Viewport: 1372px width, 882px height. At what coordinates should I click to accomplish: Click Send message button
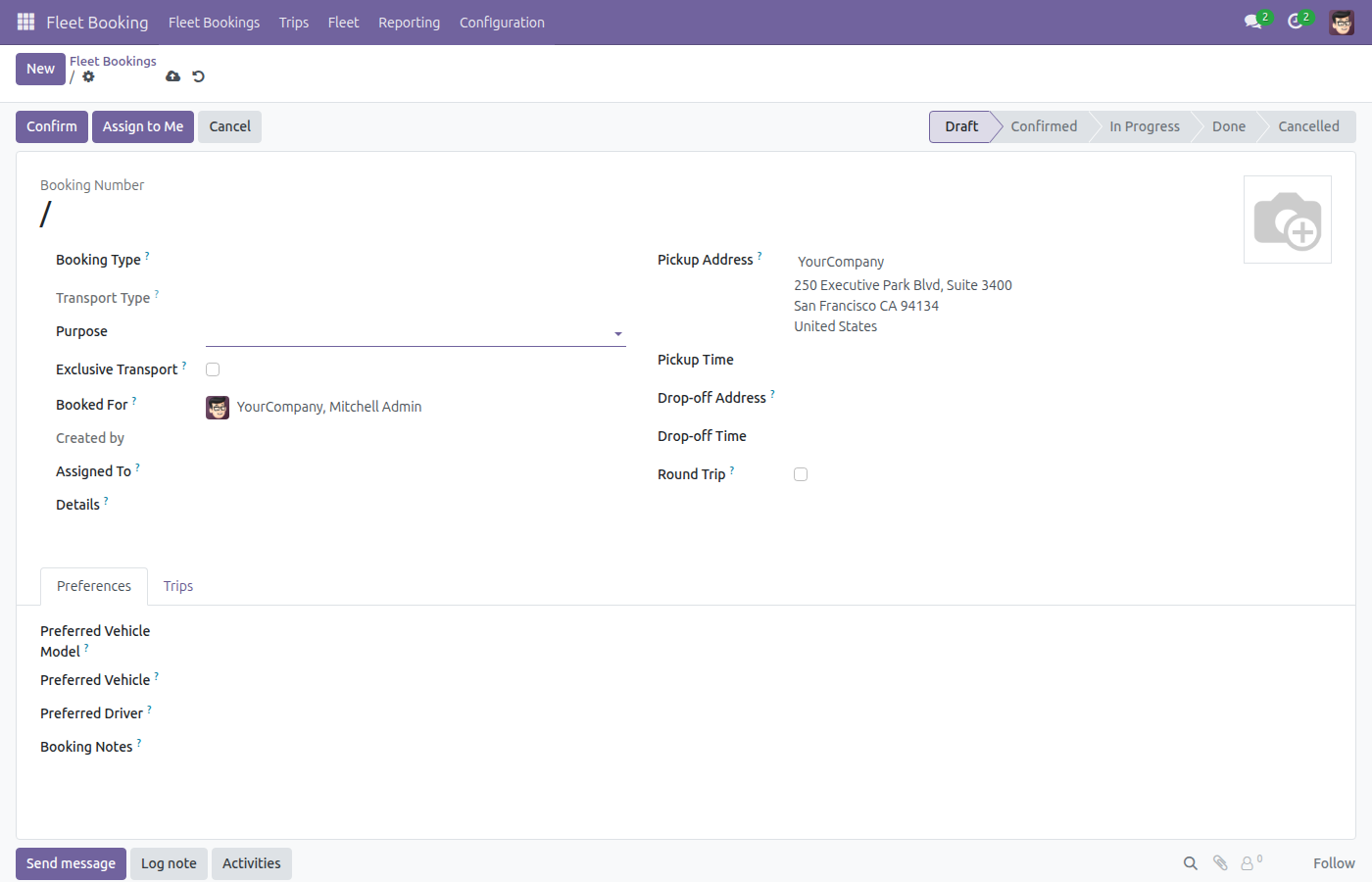coord(71,863)
